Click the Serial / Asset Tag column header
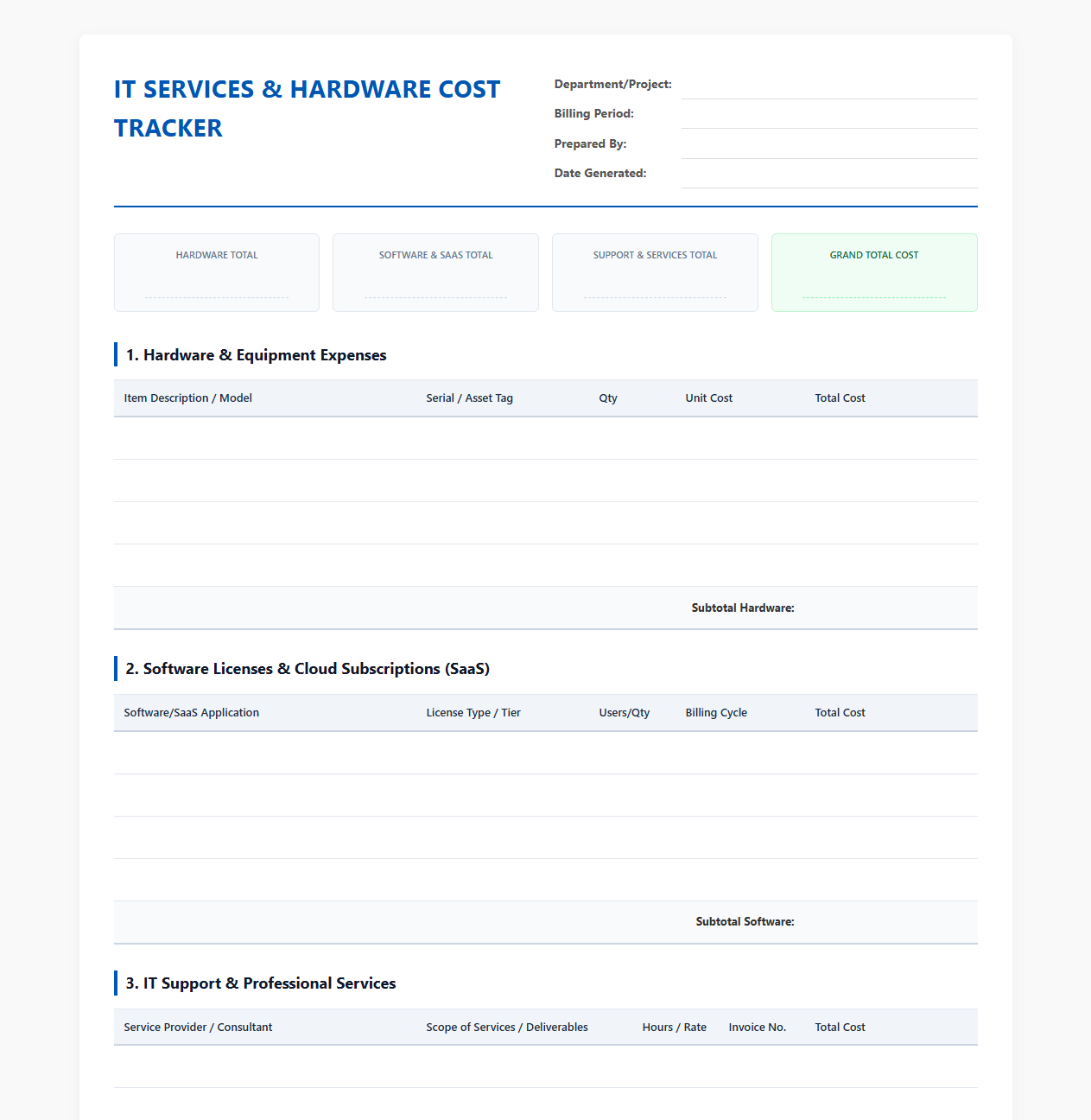The image size is (1091, 1120). 469,398
